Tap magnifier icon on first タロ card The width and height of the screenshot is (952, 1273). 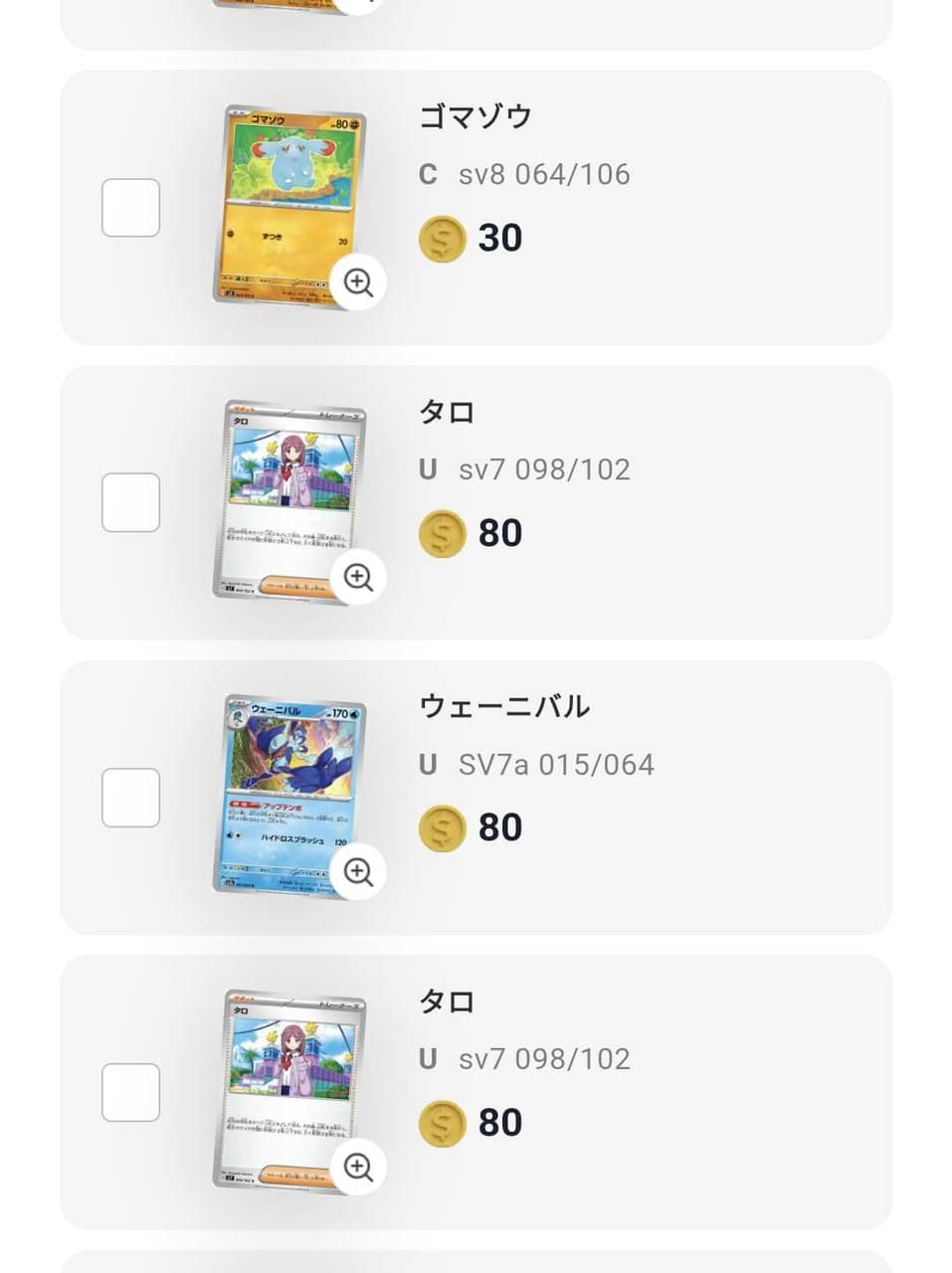coord(358,577)
